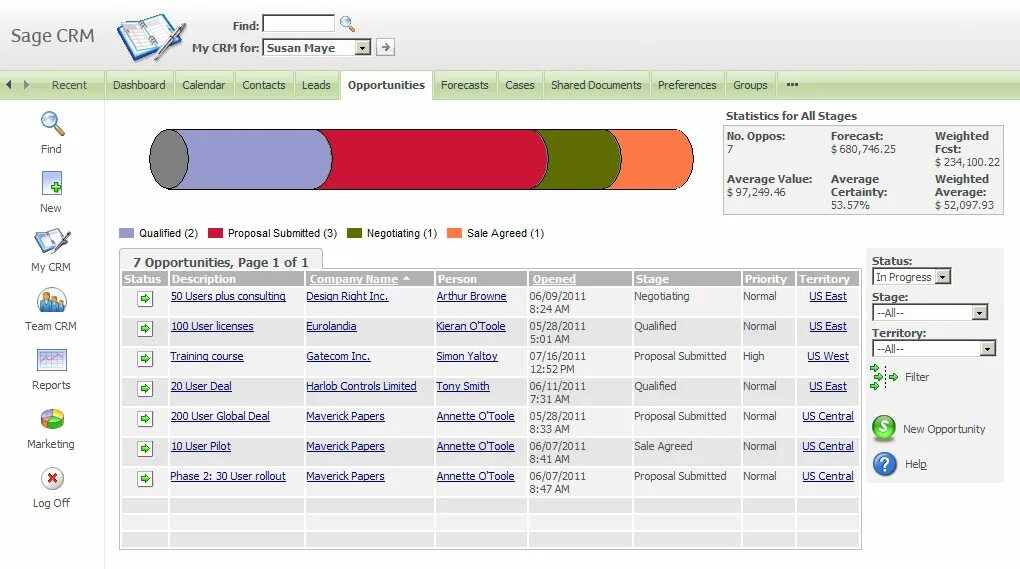
Task: Switch to the Dashboard tab
Action: (139, 85)
